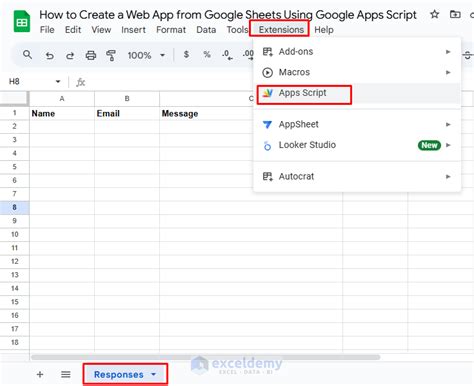Screen dimensions: 474x386
Task: Select the Responses sheet tab
Action: [x=125, y=374]
